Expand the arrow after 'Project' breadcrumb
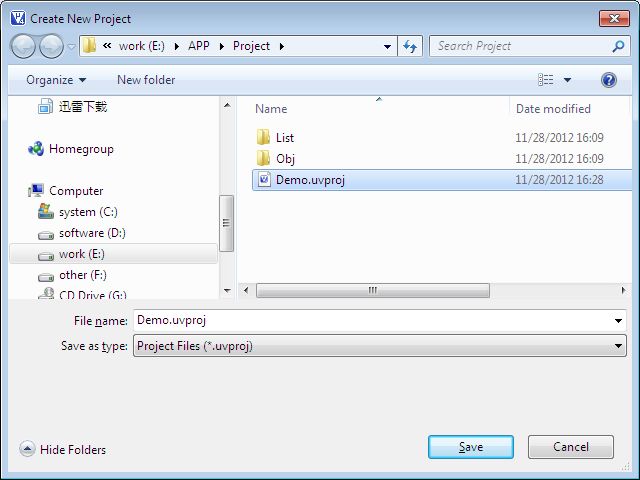The height and width of the screenshot is (480, 640). pos(282,47)
